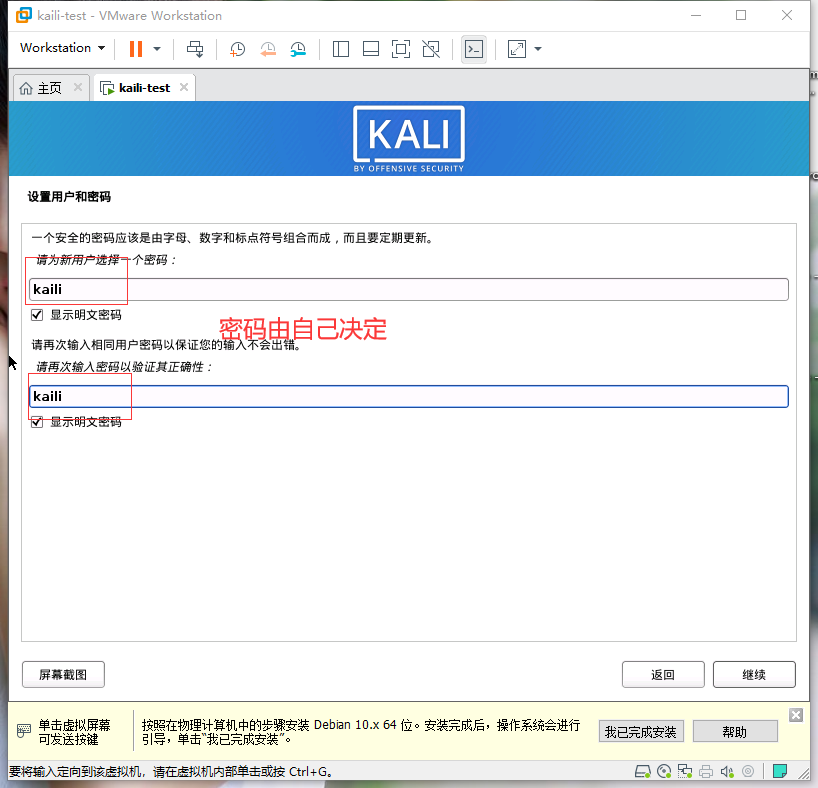Dismiss the yellow install hint bar
Screen dimensions: 818x788
coord(796,715)
